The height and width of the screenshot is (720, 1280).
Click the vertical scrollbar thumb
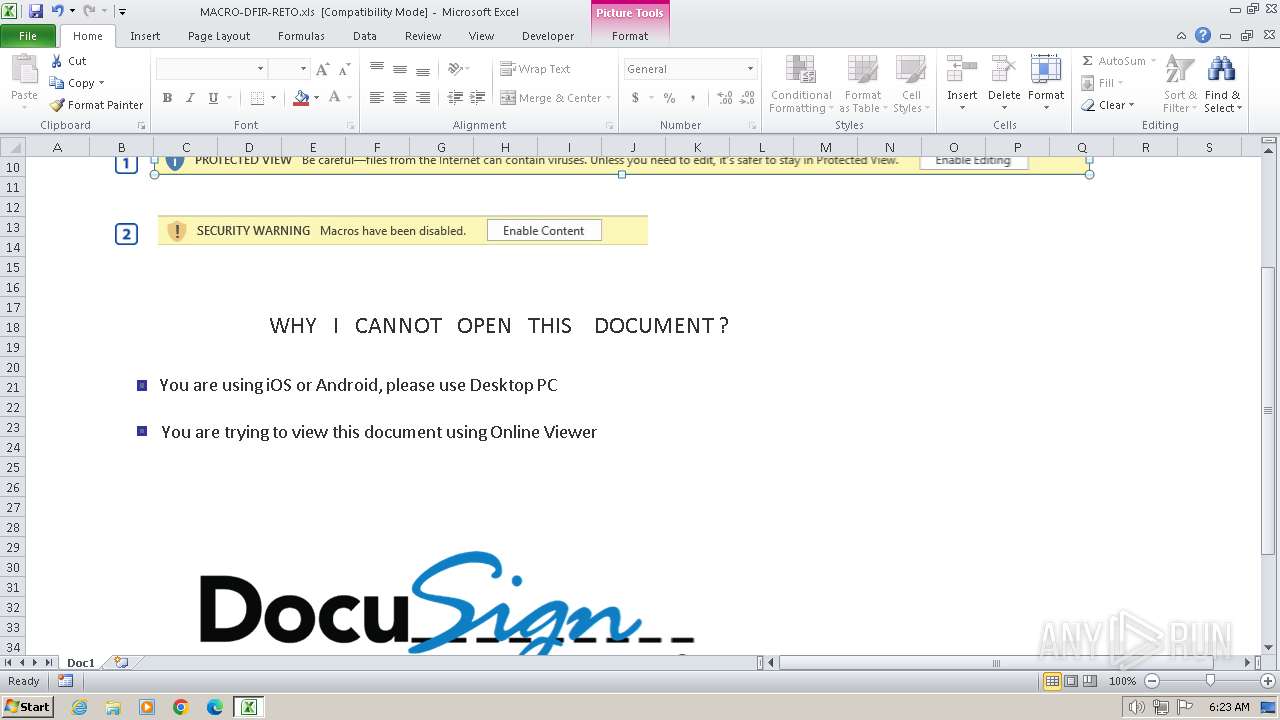pos(1269,411)
